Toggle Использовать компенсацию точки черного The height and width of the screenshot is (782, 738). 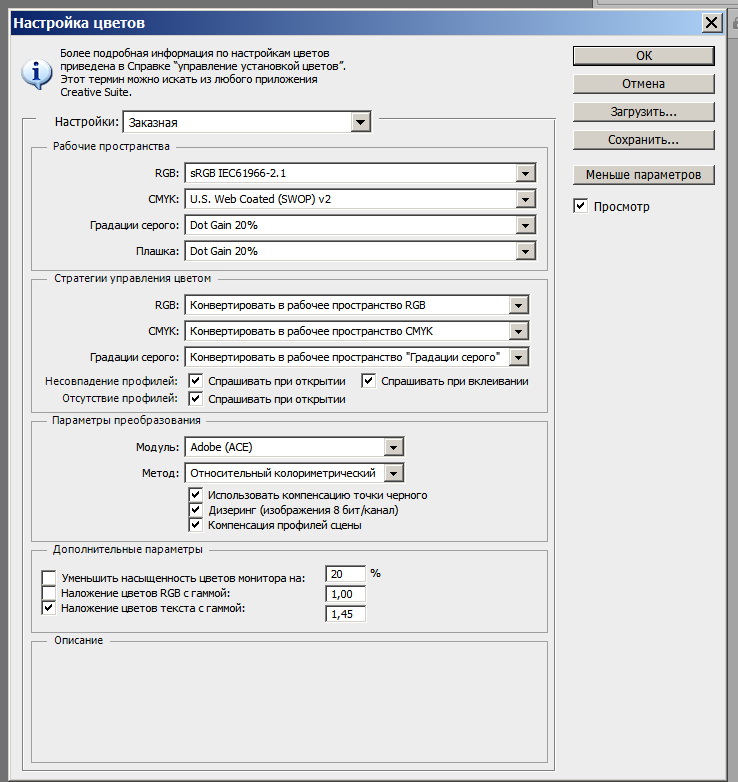click(x=195, y=495)
